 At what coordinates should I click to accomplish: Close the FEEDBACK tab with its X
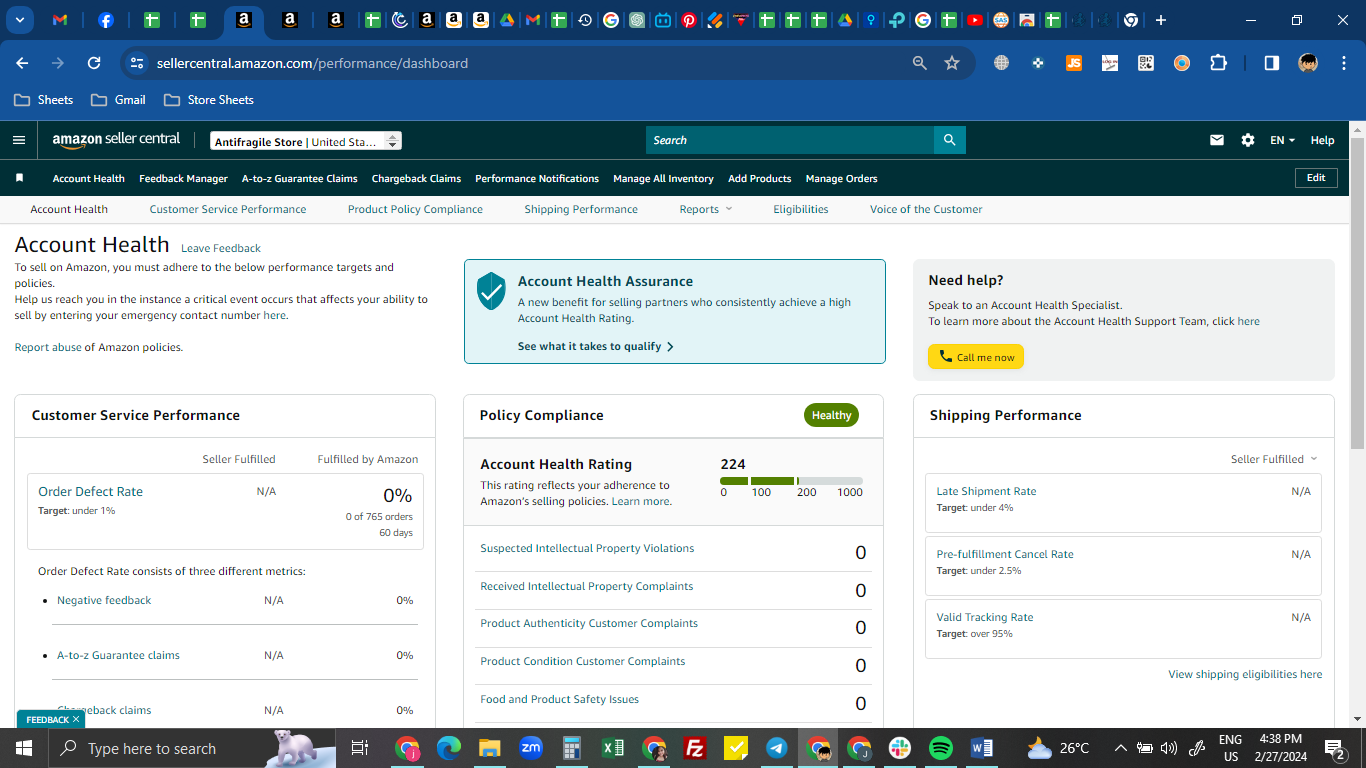pos(76,719)
